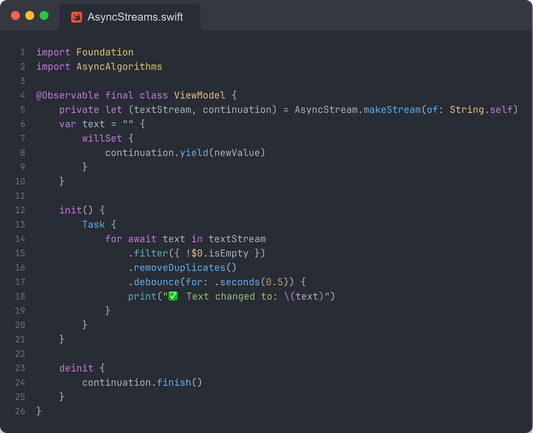Click "finish" method on line 24
The width and height of the screenshot is (533, 433).
click(174, 383)
